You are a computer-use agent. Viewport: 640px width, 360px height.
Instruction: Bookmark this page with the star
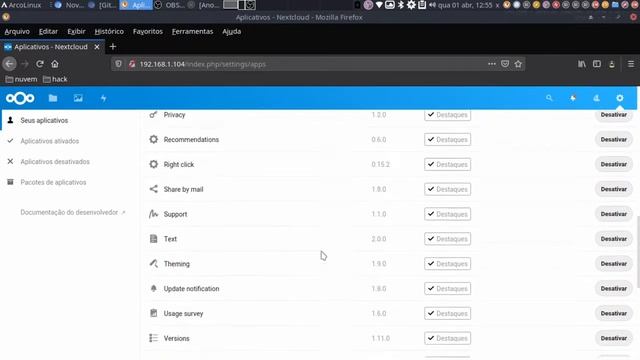pos(518,64)
